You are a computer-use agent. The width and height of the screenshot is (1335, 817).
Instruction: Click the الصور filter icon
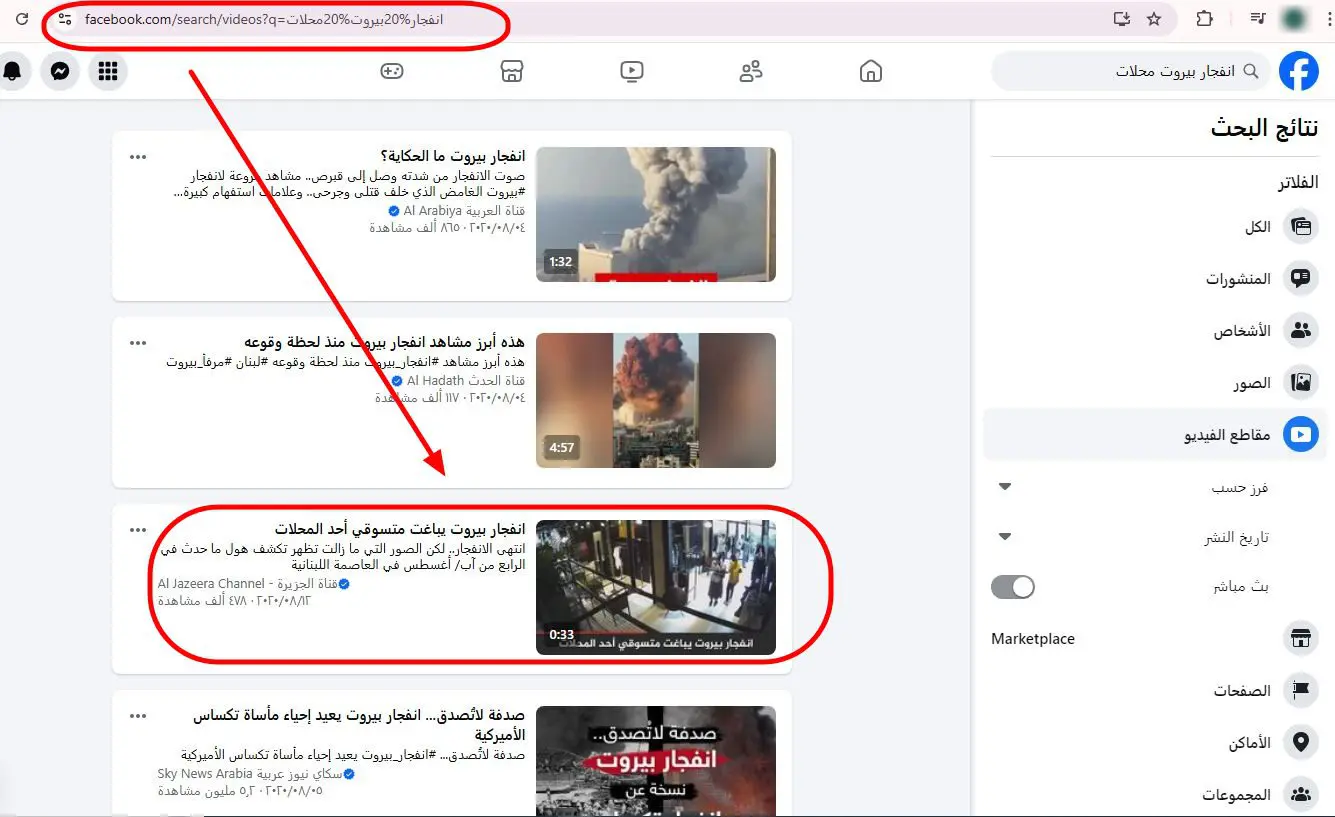[1301, 382]
